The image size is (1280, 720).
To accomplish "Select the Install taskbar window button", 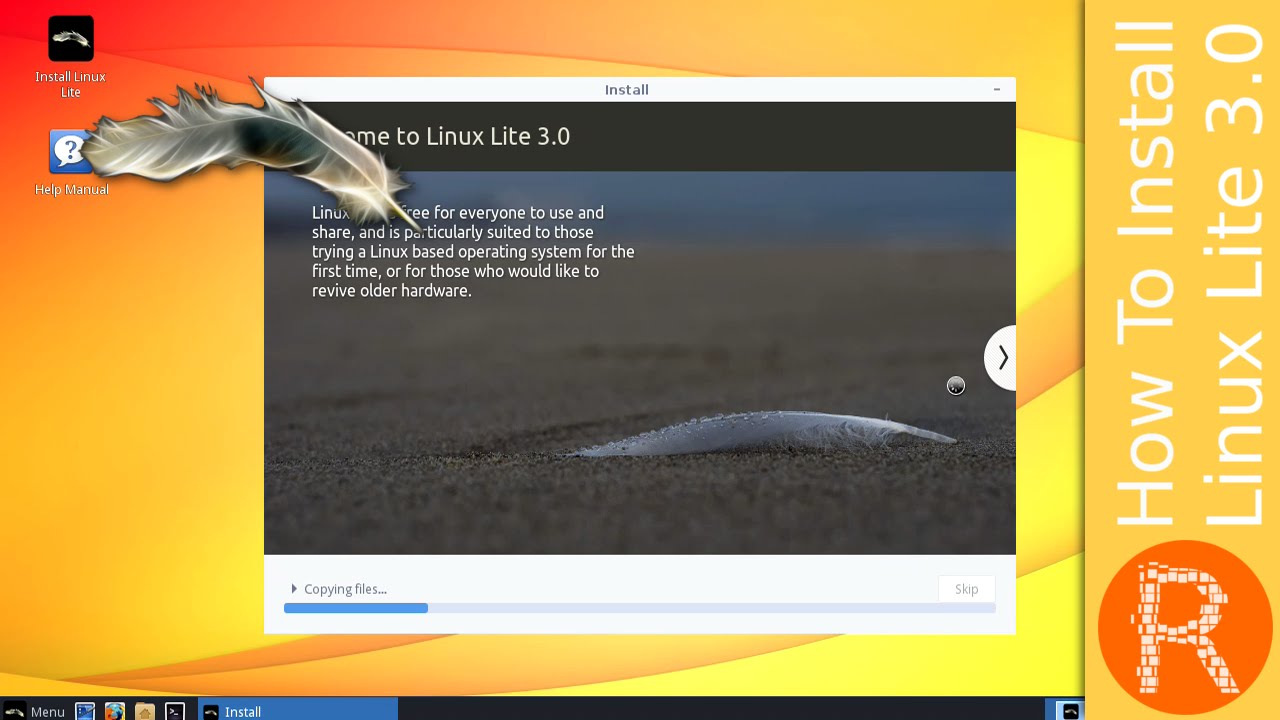I will click(298, 711).
